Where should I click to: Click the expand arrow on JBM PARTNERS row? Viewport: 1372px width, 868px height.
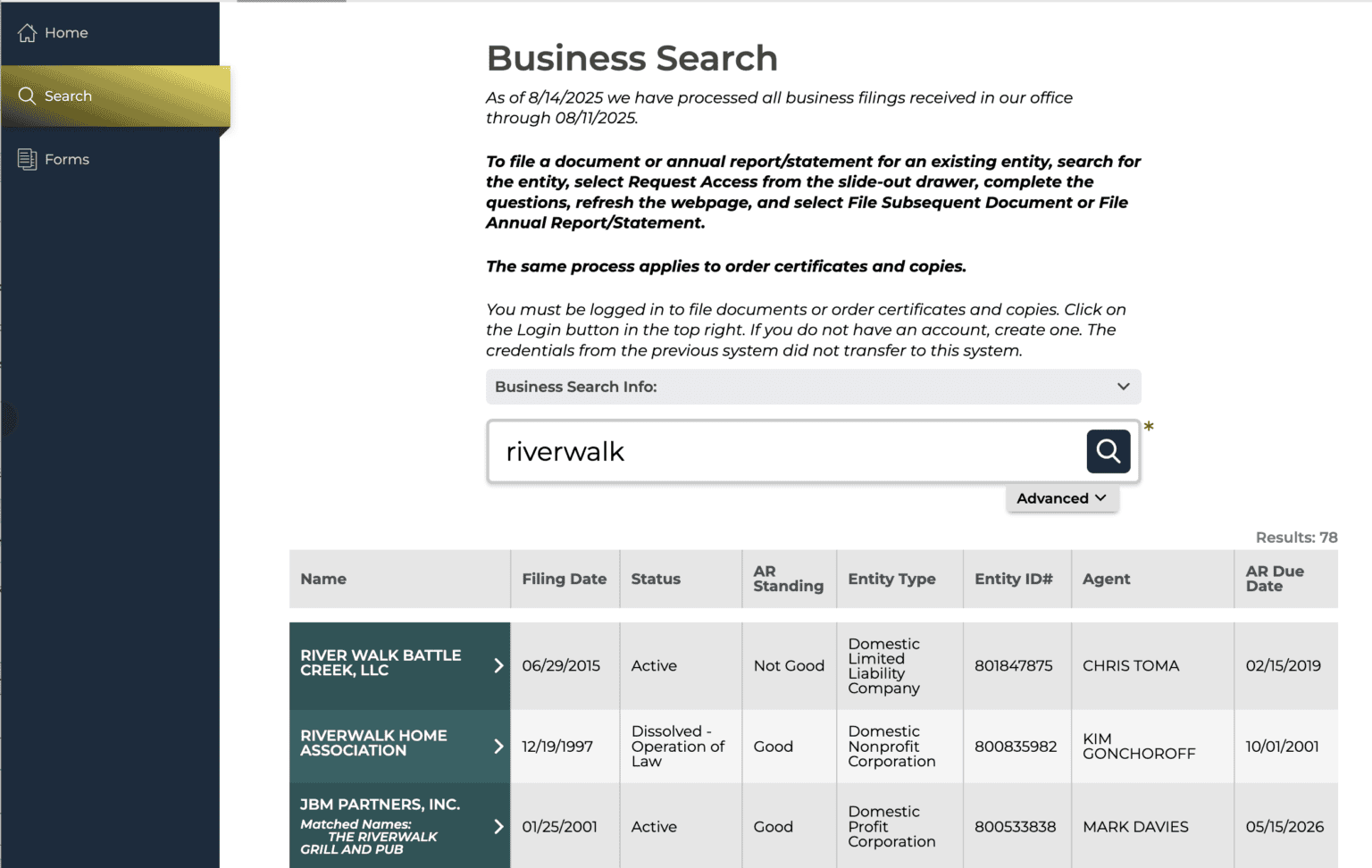click(498, 826)
